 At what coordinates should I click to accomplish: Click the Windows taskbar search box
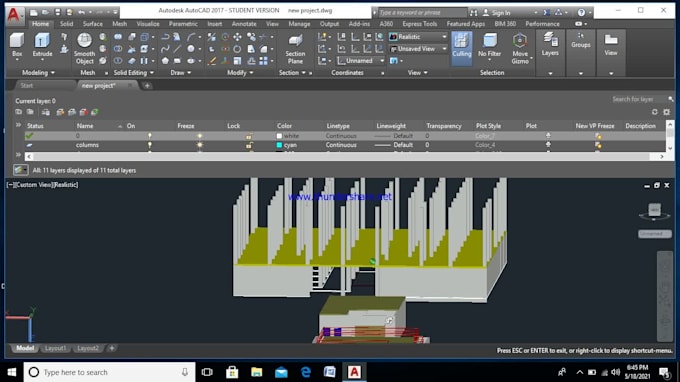pyautogui.click(x=109, y=372)
